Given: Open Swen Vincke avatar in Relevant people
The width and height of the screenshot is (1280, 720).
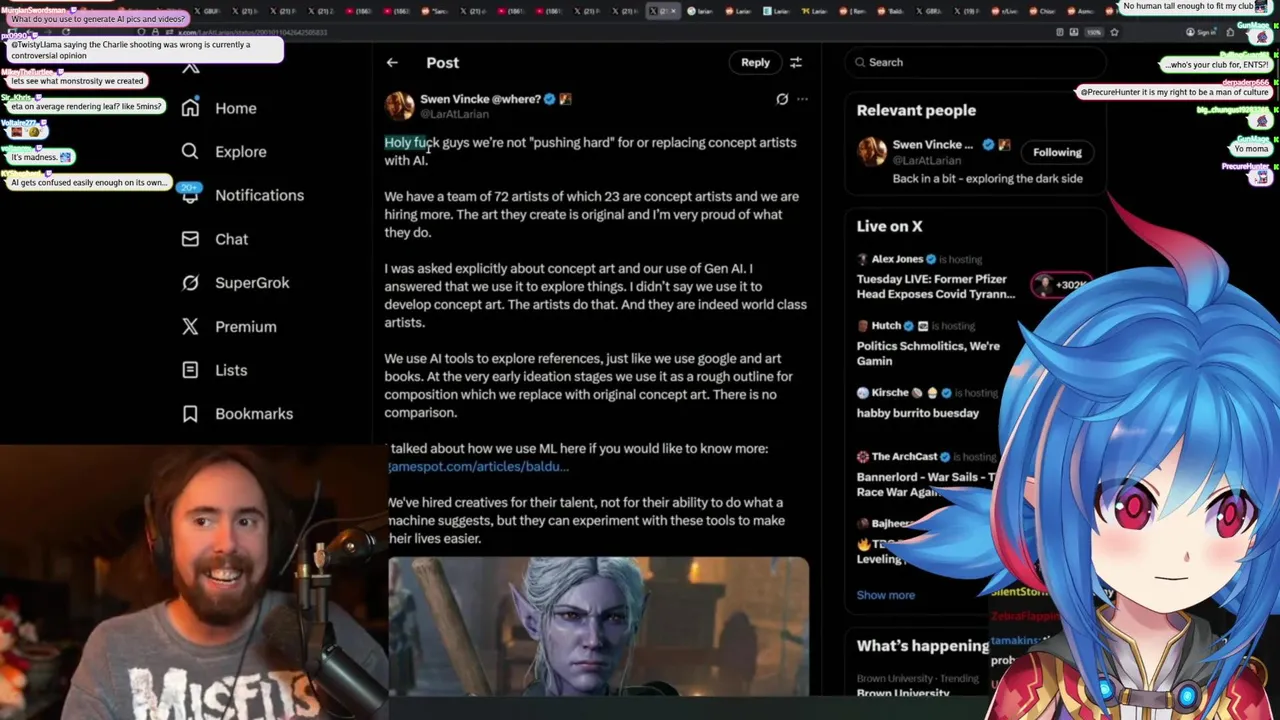Looking at the screenshot, I should click(x=871, y=152).
